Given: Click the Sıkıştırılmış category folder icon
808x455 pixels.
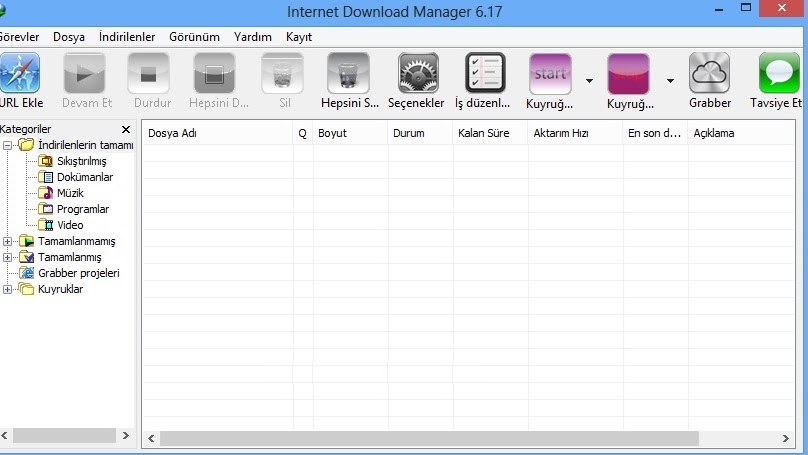Looking at the screenshot, I should (46, 161).
